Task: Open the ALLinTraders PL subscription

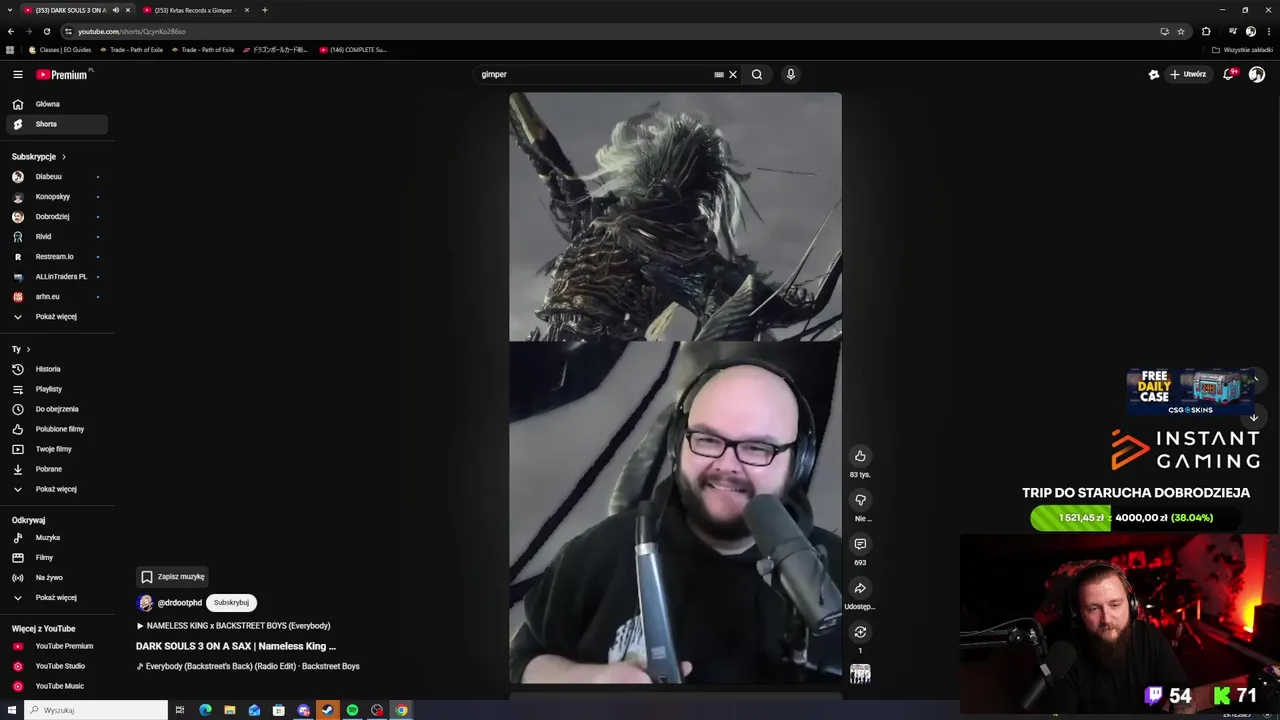Action: (57, 277)
